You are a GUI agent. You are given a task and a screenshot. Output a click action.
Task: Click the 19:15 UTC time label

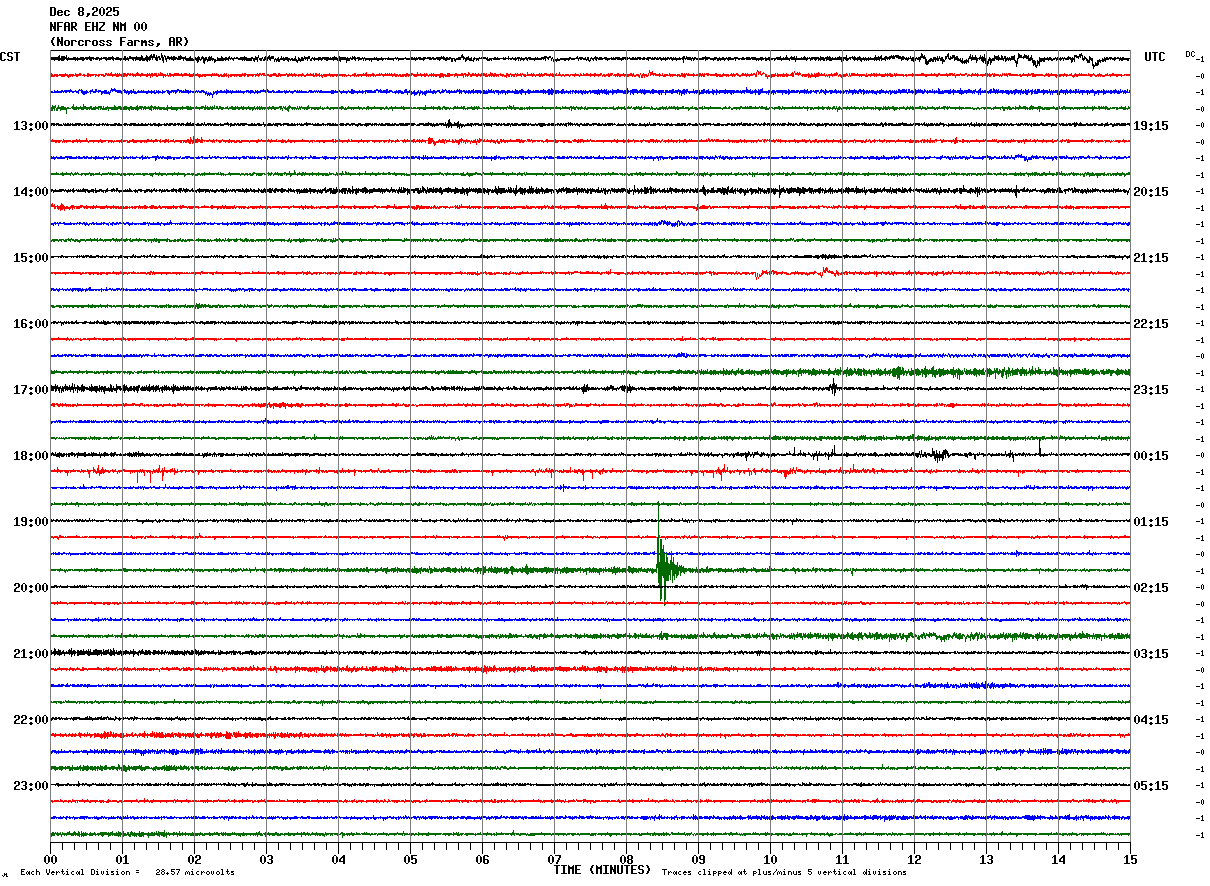(x=1151, y=126)
